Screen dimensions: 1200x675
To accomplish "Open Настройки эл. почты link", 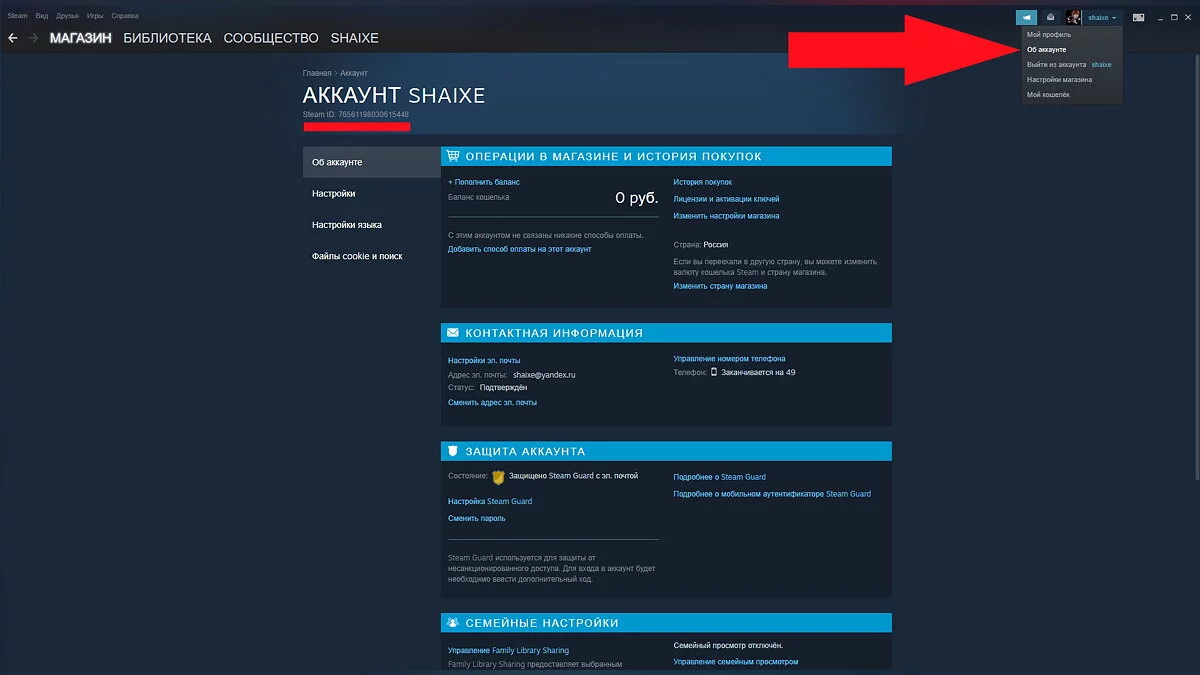I will [x=484, y=360].
